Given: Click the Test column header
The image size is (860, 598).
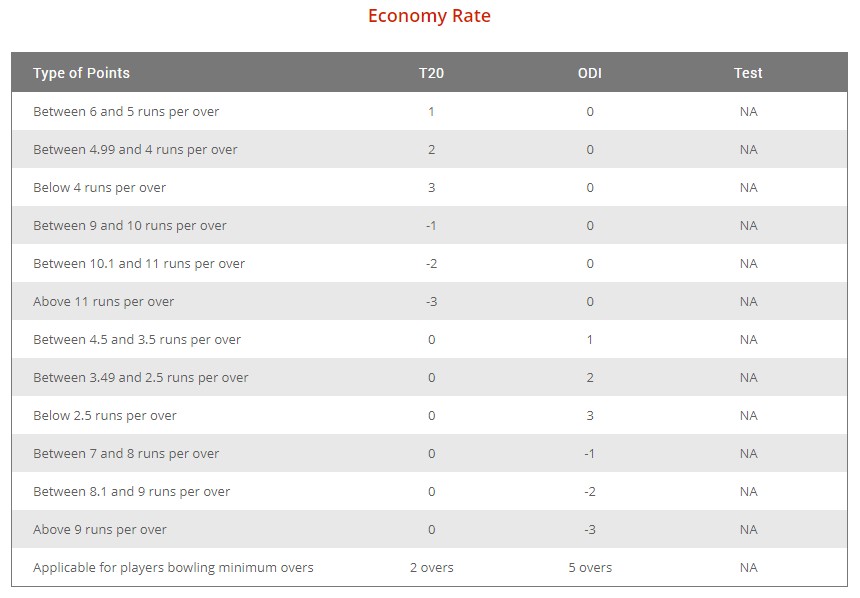Looking at the screenshot, I should (x=748, y=73).
